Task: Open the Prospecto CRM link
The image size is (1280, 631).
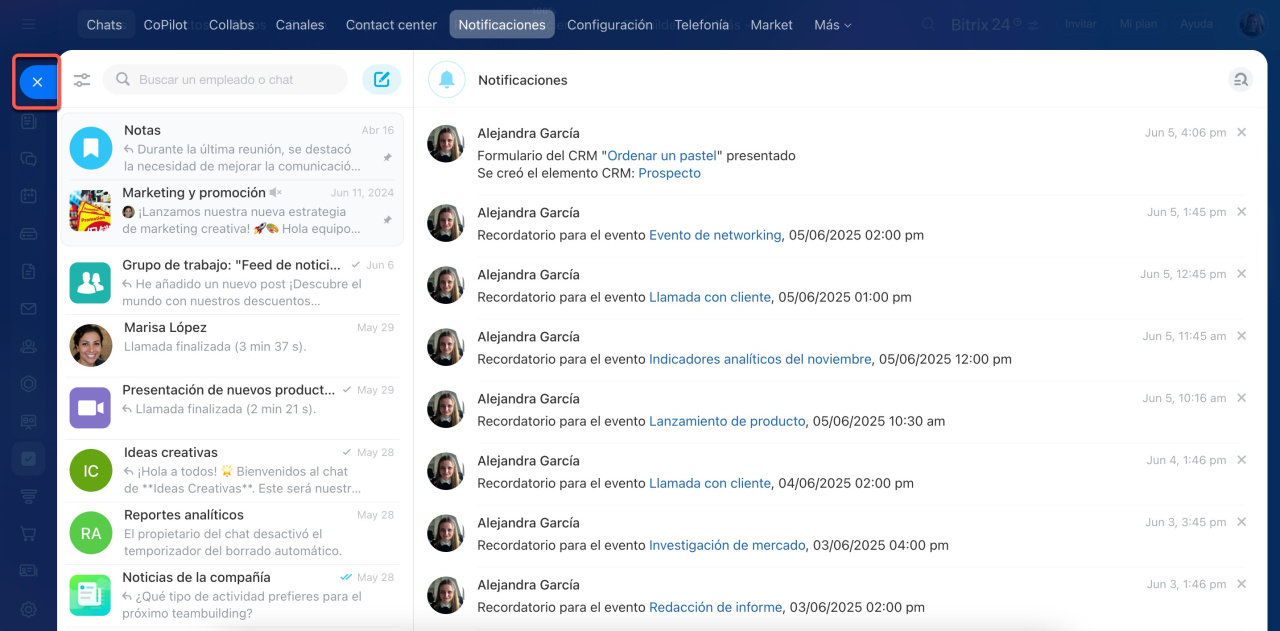Action: [x=670, y=173]
